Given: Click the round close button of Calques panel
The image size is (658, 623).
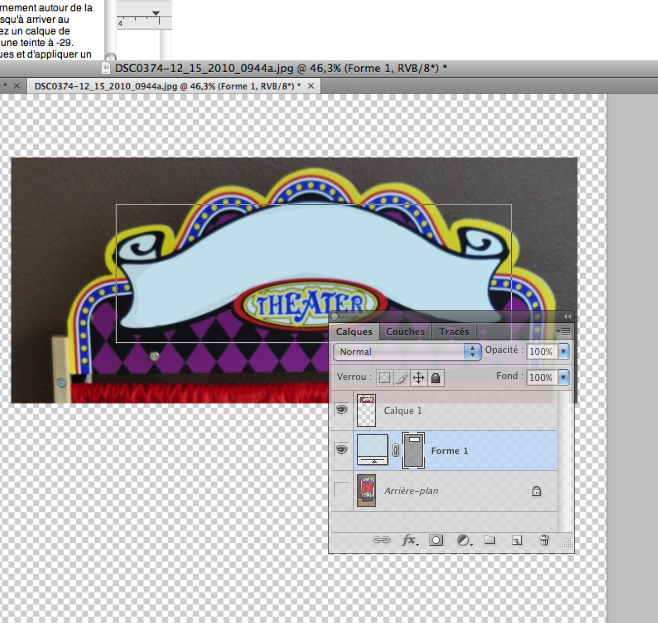Looking at the screenshot, I should (334, 316).
